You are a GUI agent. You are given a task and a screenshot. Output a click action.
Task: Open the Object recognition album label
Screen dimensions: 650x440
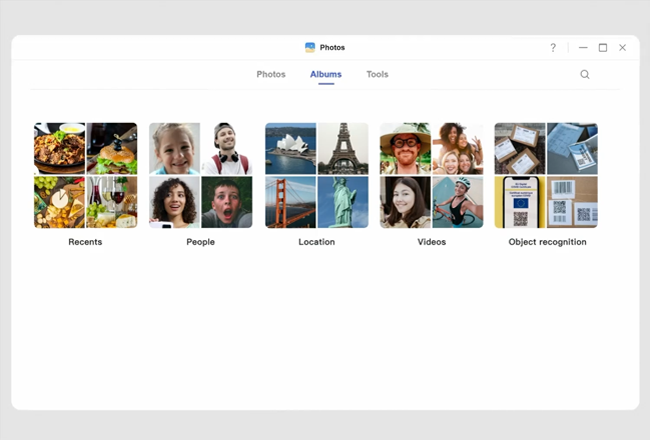(547, 242)
